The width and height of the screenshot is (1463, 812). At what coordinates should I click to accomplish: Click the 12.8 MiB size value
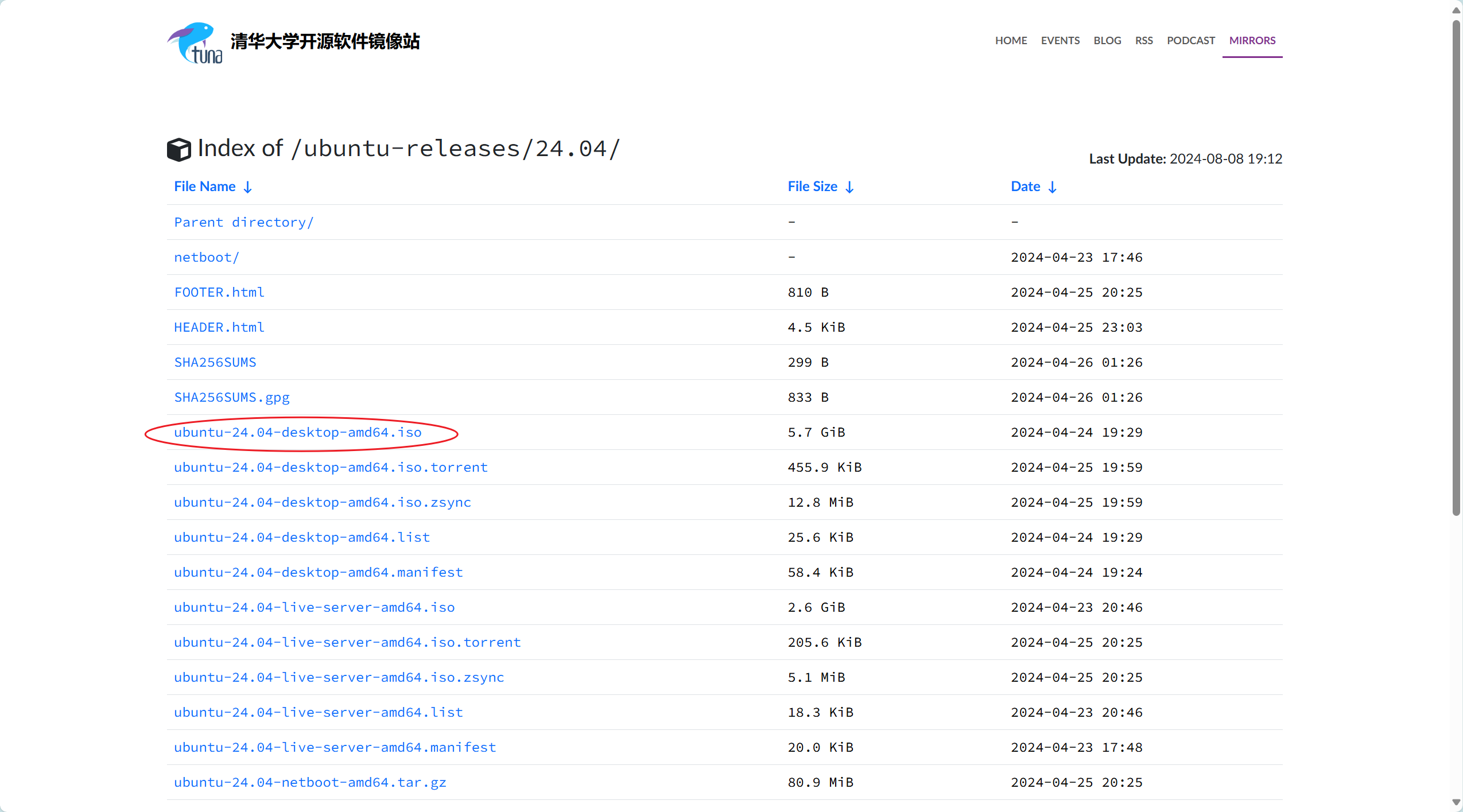[x=821, y=502]
